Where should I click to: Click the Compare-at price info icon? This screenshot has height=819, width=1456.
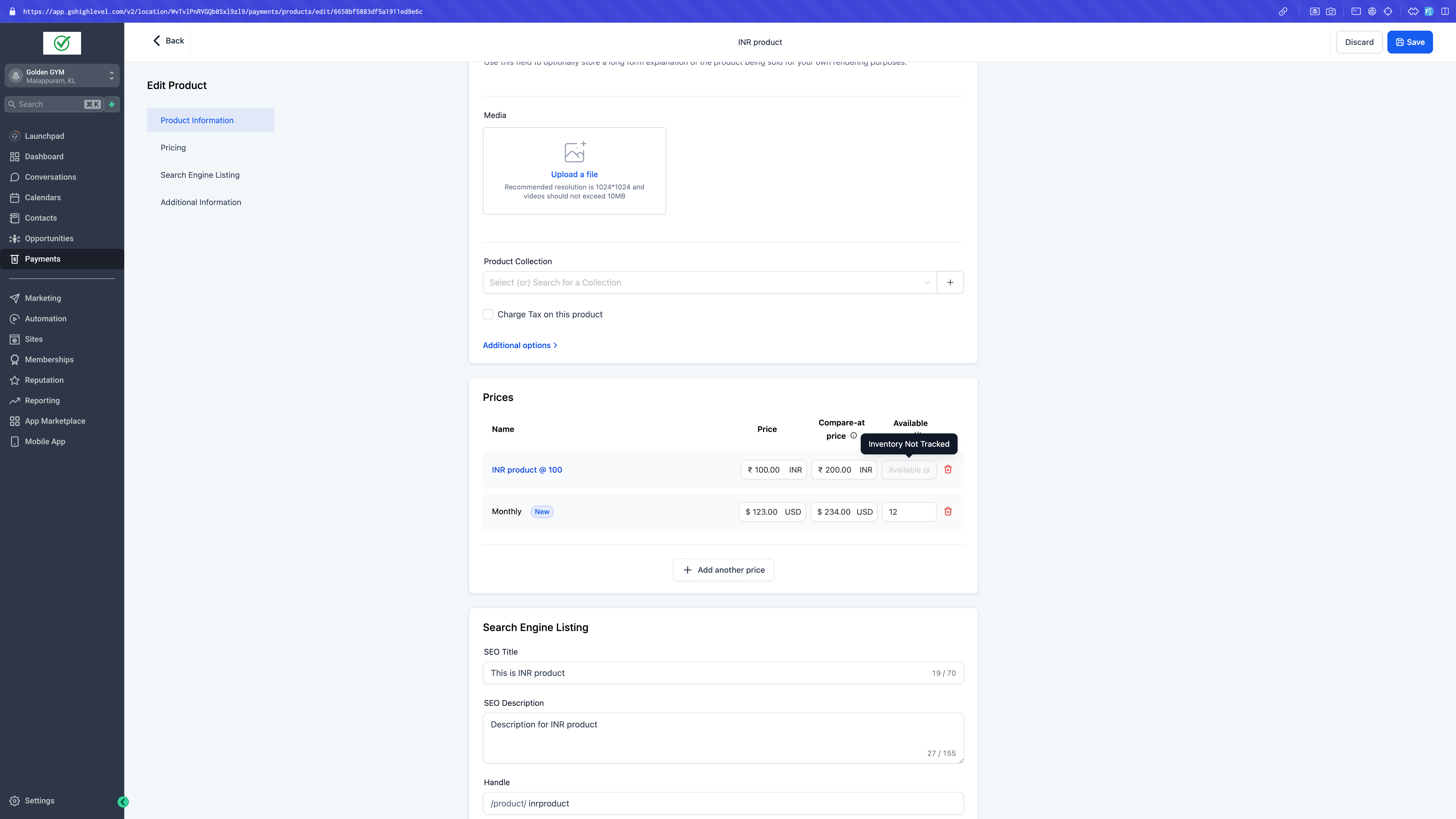pyautogui.click(x=853, y=436)
